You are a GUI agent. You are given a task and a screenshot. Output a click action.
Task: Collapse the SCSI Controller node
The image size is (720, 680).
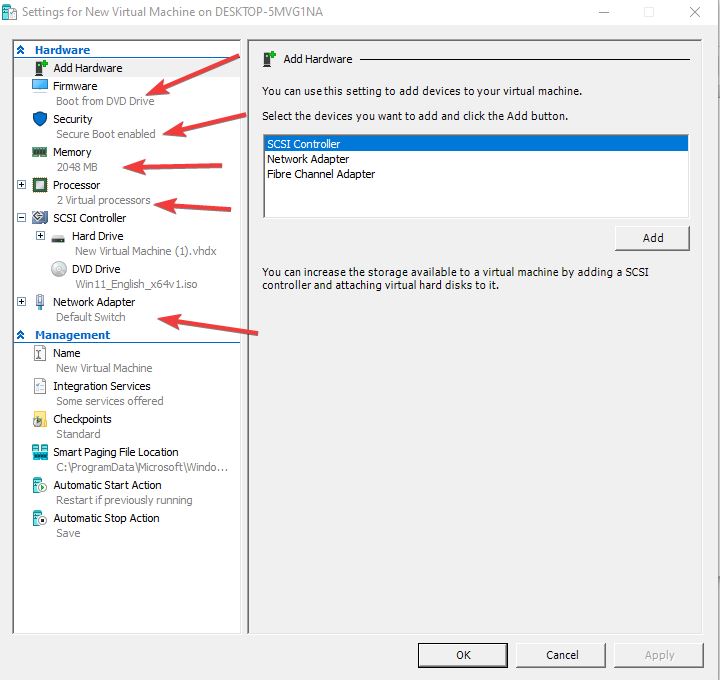(22, 218)
